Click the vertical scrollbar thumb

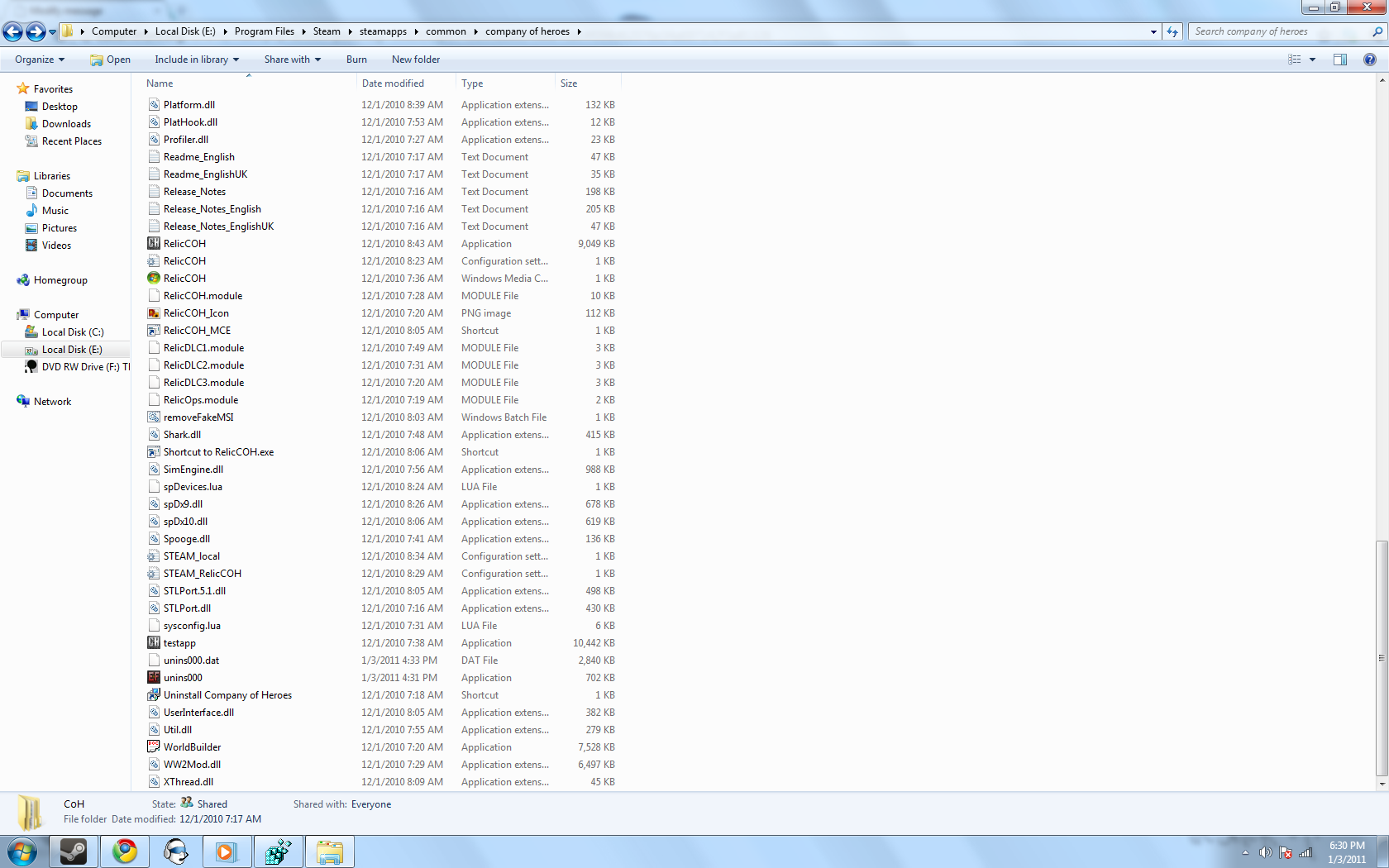[1382, 659]
